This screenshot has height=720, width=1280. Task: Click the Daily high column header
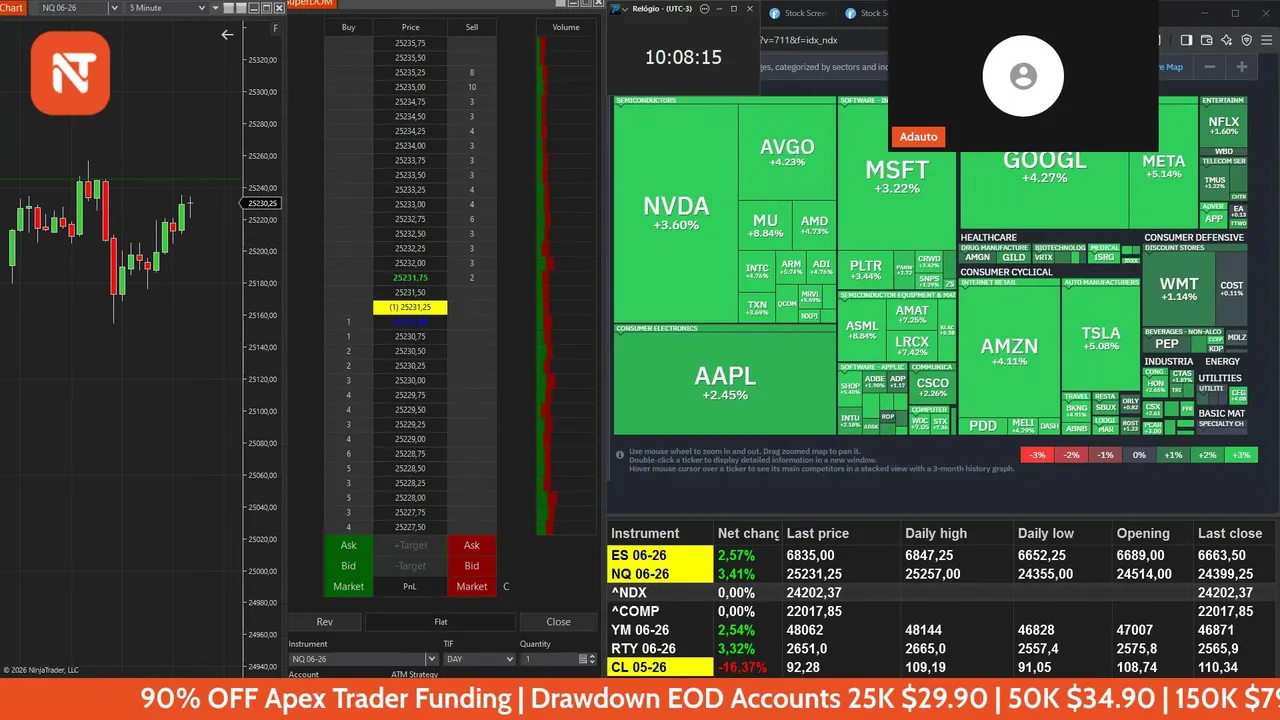click(957, 533)
